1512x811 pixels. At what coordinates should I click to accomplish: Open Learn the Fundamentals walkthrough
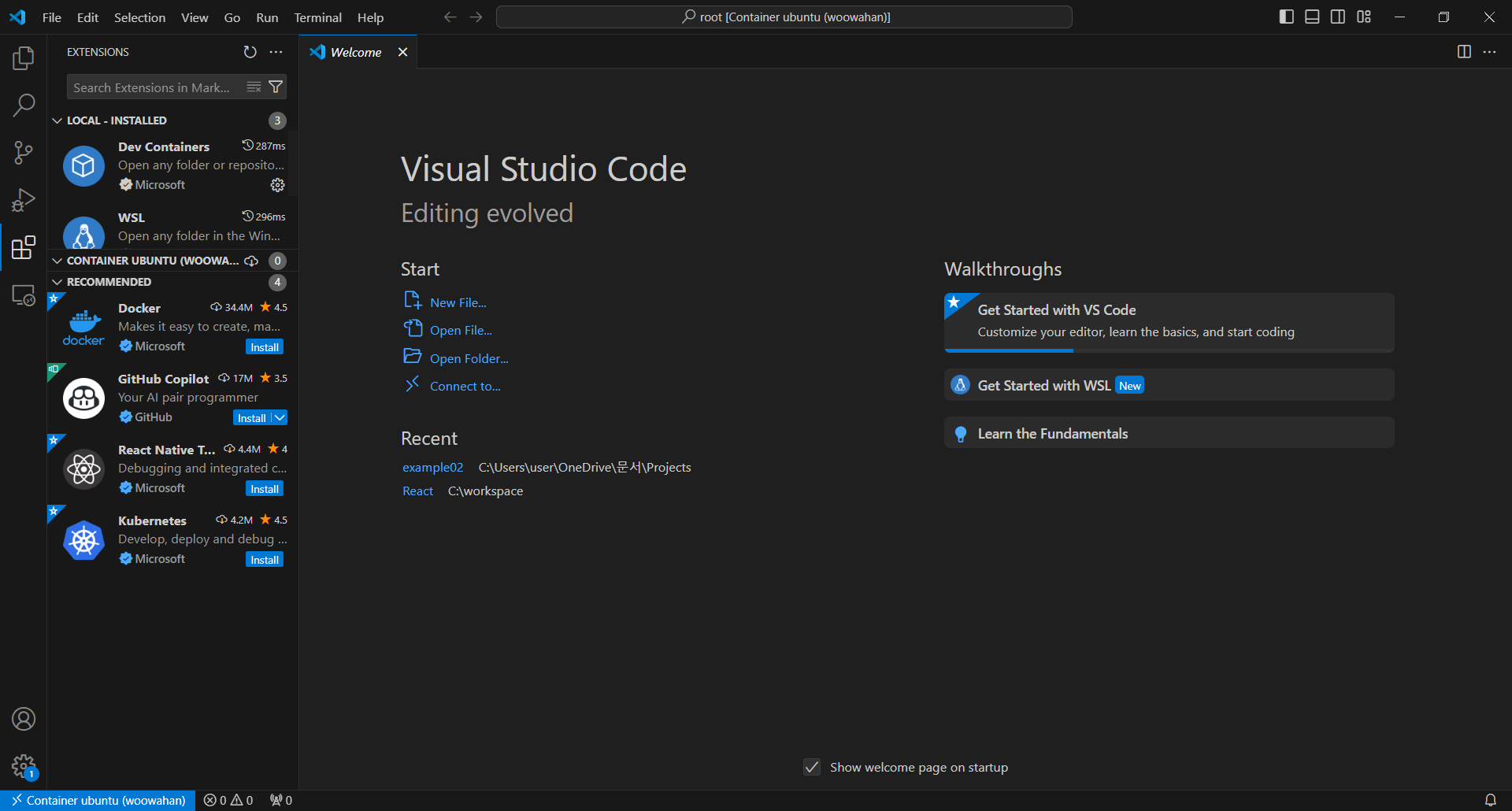click(1169, 433)
